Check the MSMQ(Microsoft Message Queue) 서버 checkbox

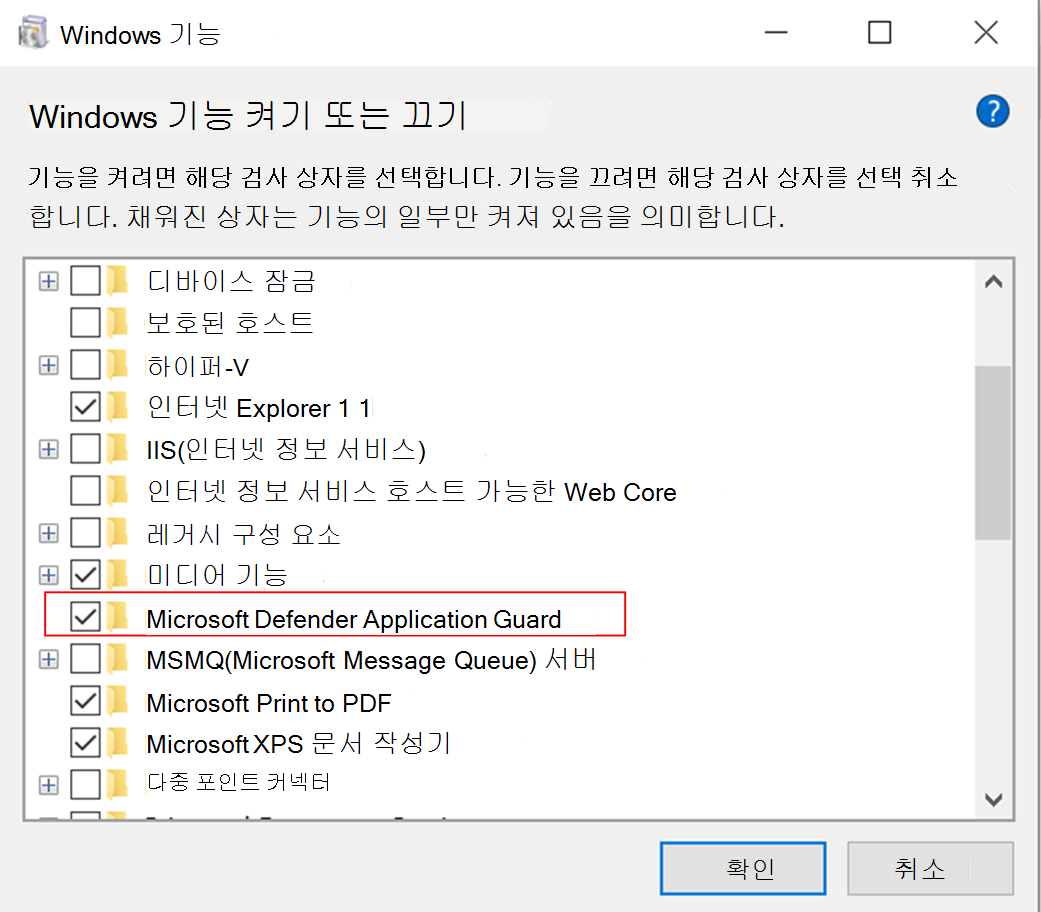click(85, 659)
